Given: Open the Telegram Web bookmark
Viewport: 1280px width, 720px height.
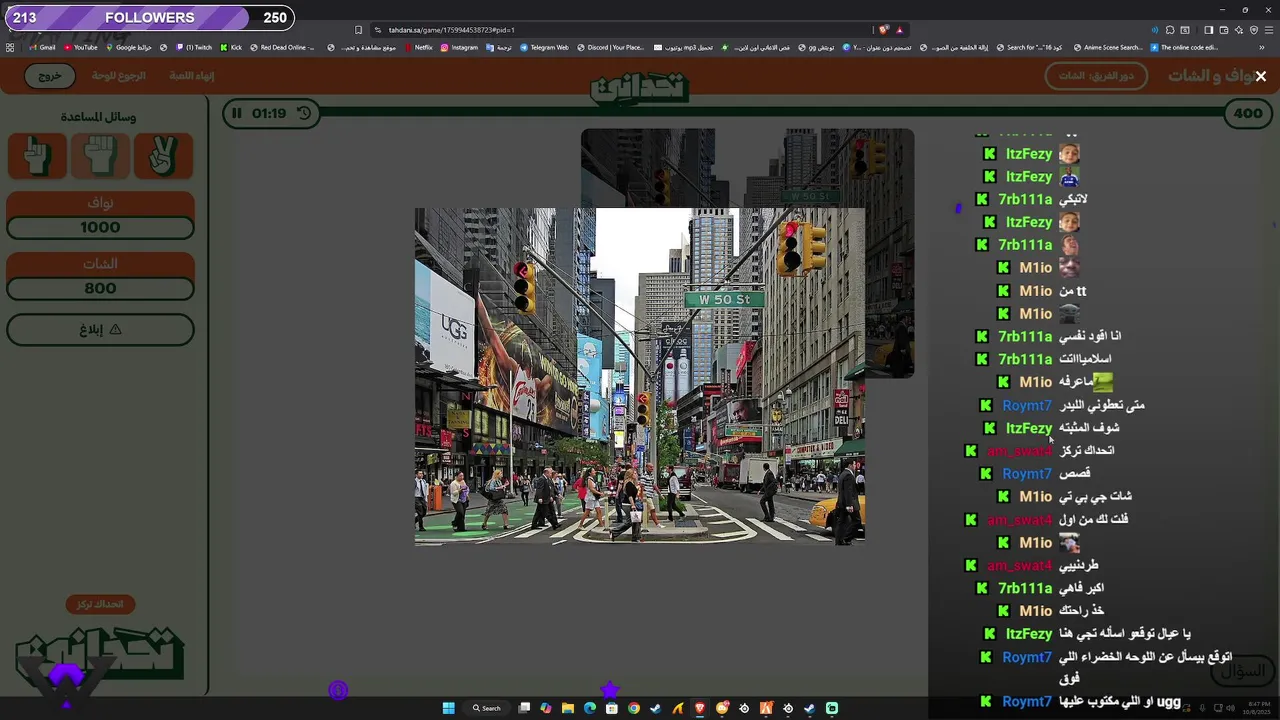Looking at the screenshot, I should (x=544, y=47).
